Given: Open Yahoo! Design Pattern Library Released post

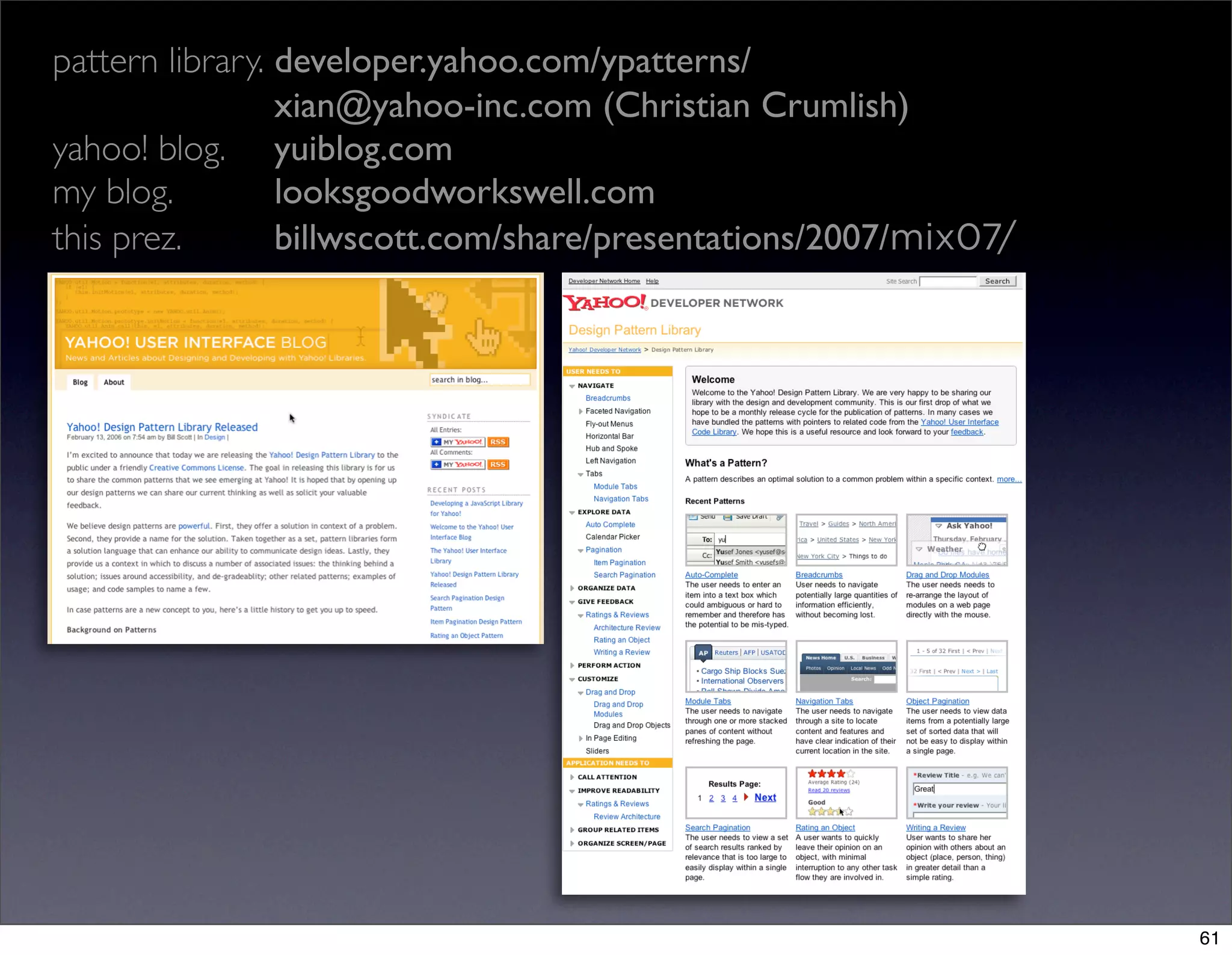Looking at the screenshot, I should coord(162,427).
